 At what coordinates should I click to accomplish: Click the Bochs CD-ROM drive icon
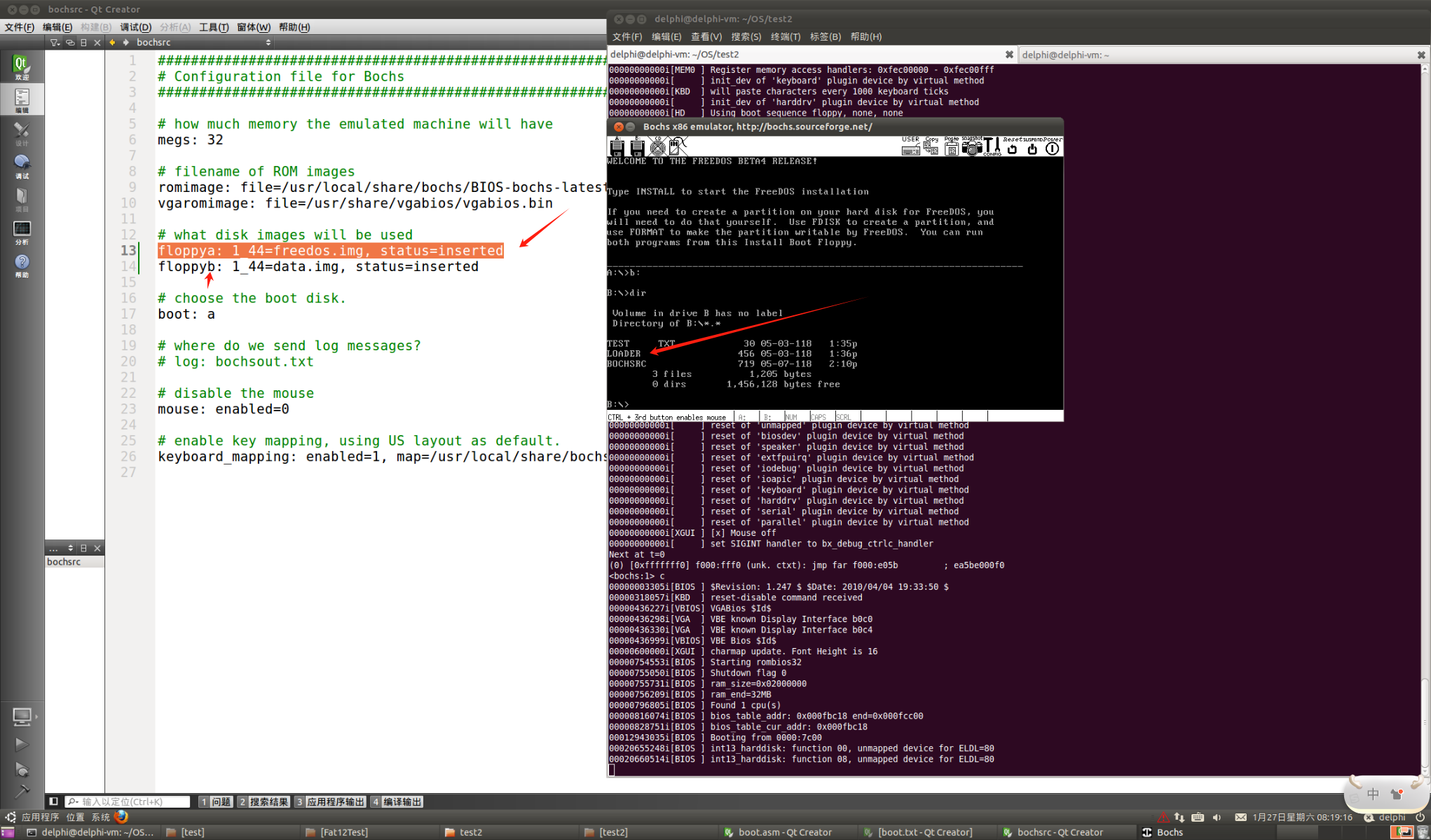pyautogui.click(x=657, y=147)
